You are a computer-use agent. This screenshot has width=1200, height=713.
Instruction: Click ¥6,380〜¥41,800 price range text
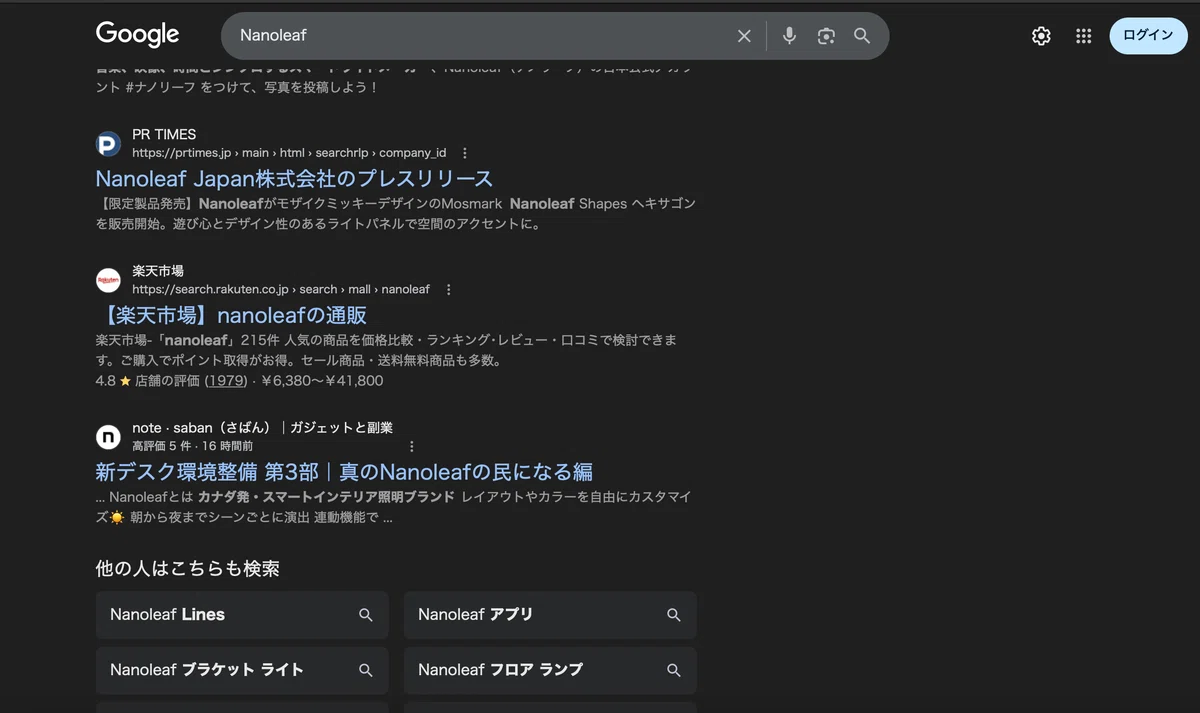point(322,381)
